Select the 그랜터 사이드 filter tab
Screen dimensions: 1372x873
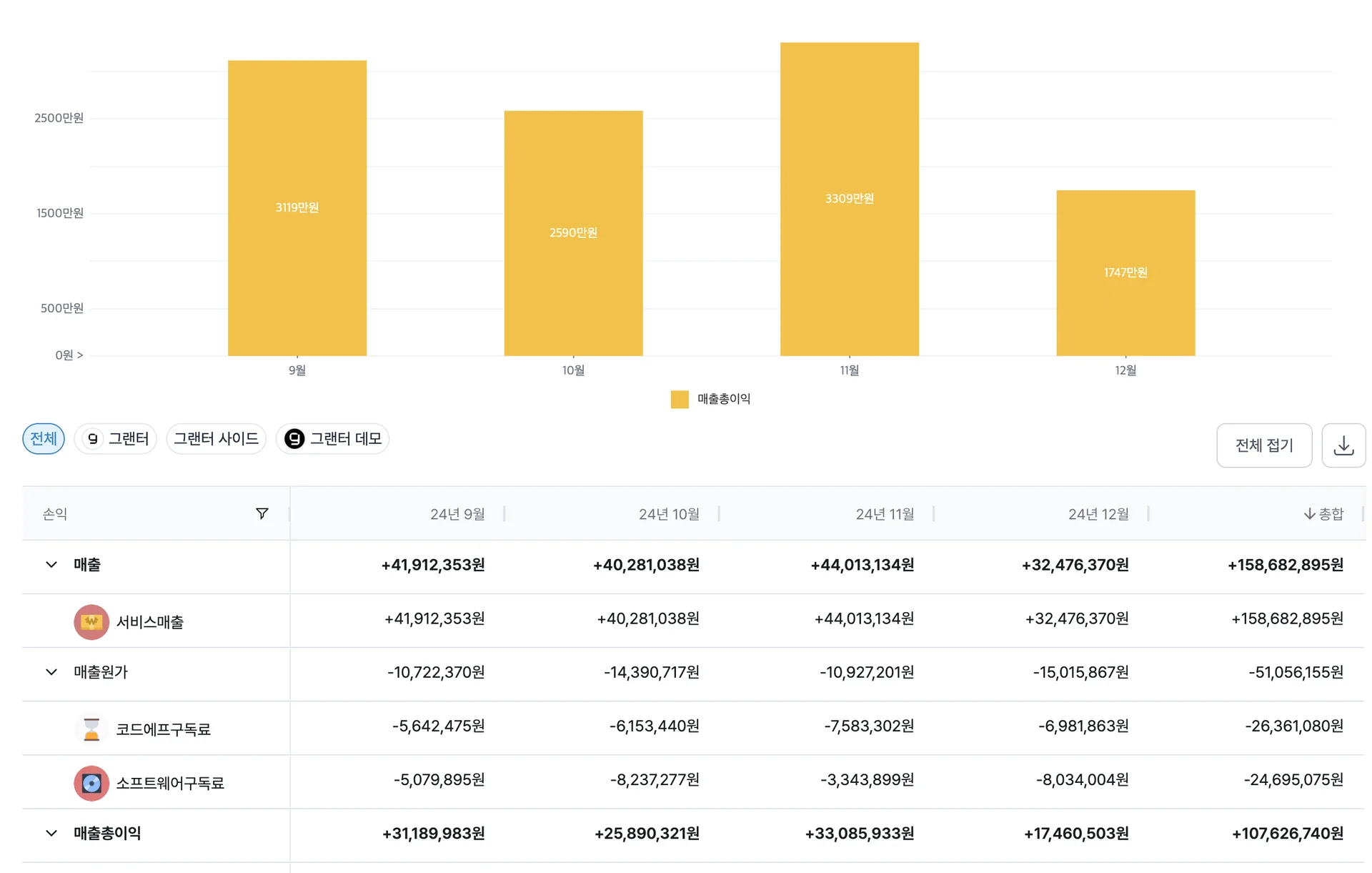coord(217,438)
